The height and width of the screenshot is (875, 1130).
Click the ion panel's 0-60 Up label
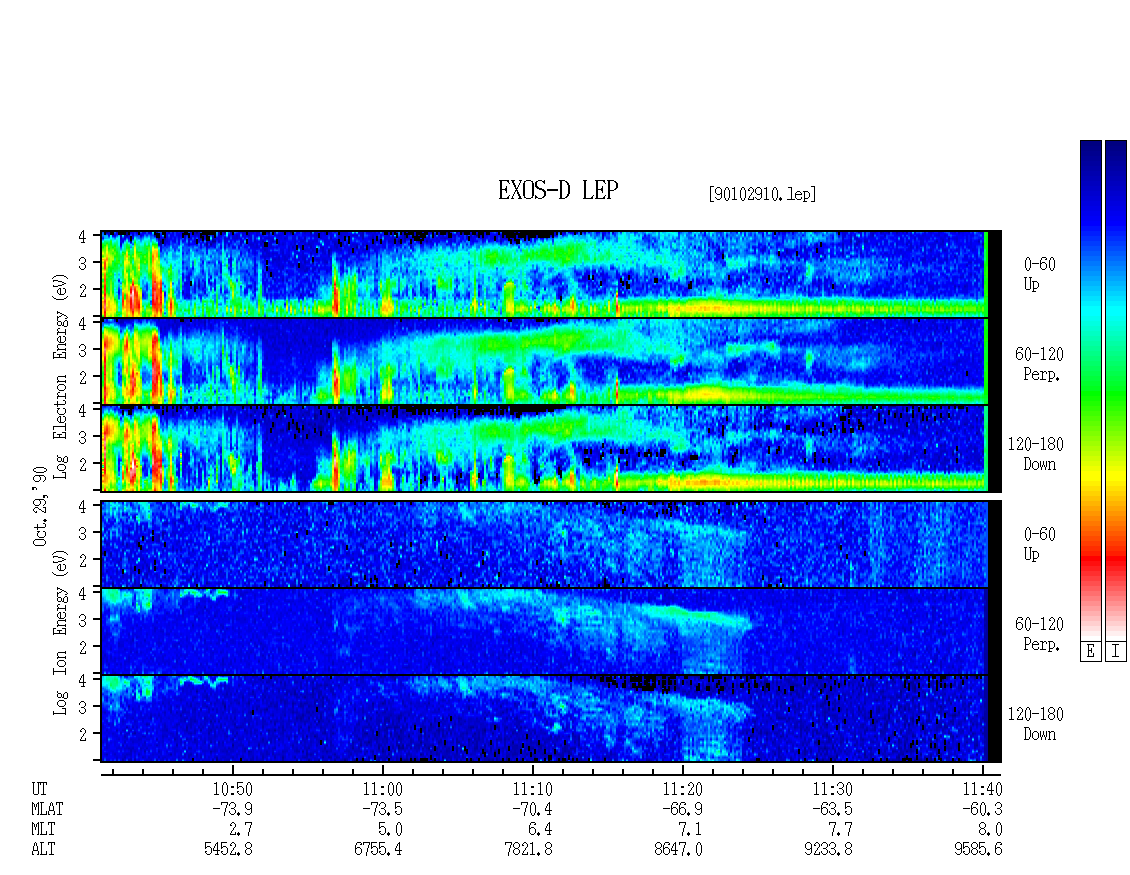pyautogui.click(x=1039, y=544)
